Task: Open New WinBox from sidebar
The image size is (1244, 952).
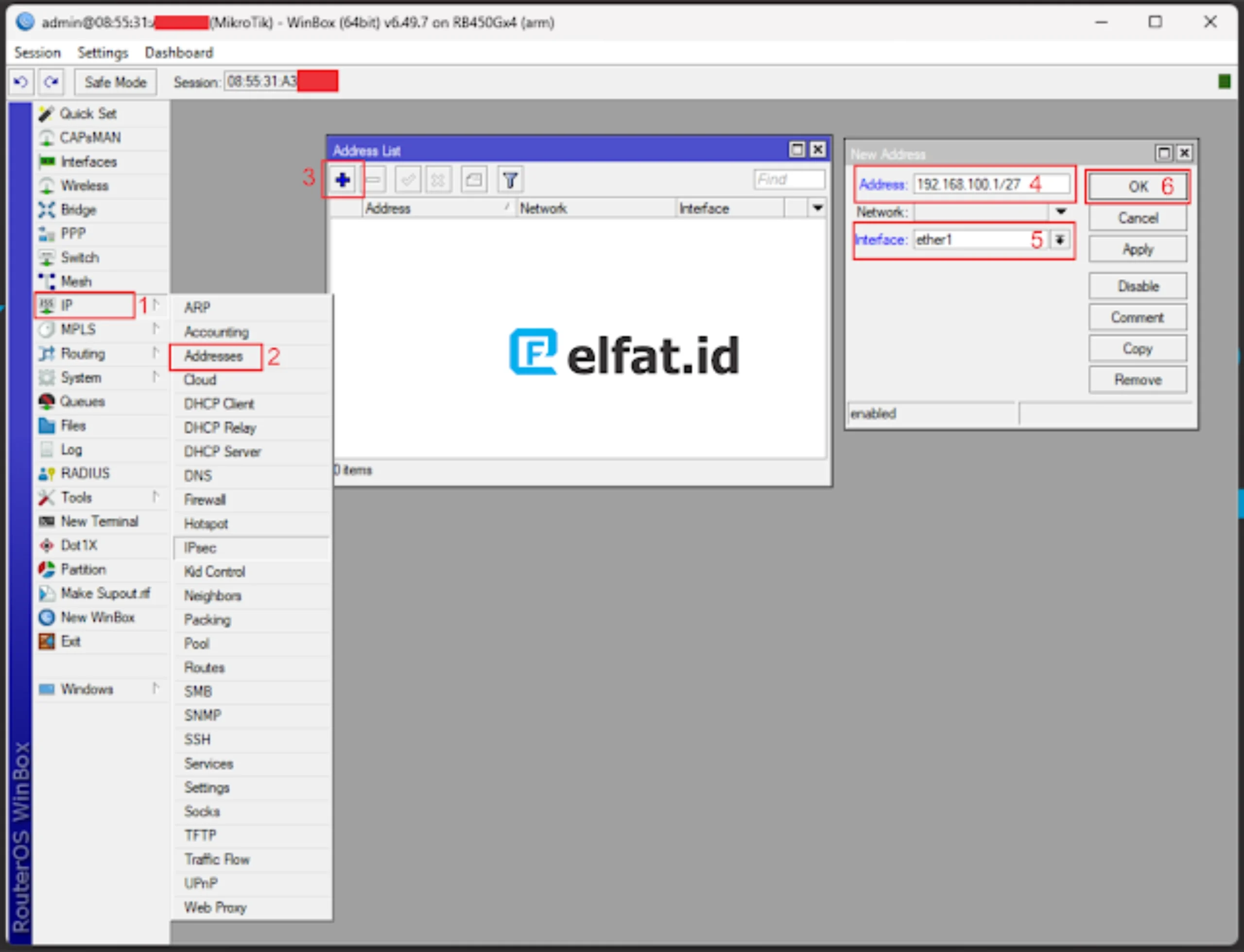Action: (x=101, y=617)
